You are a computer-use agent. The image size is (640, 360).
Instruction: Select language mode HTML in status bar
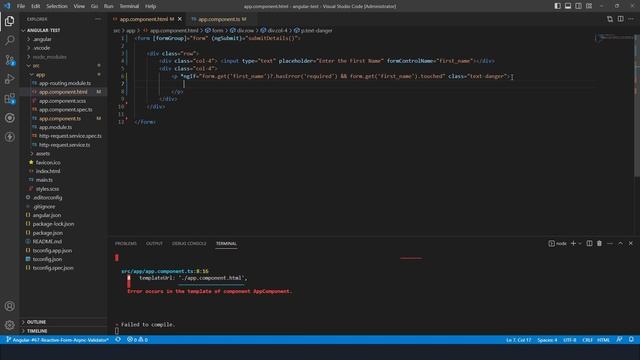coord(603,340)
